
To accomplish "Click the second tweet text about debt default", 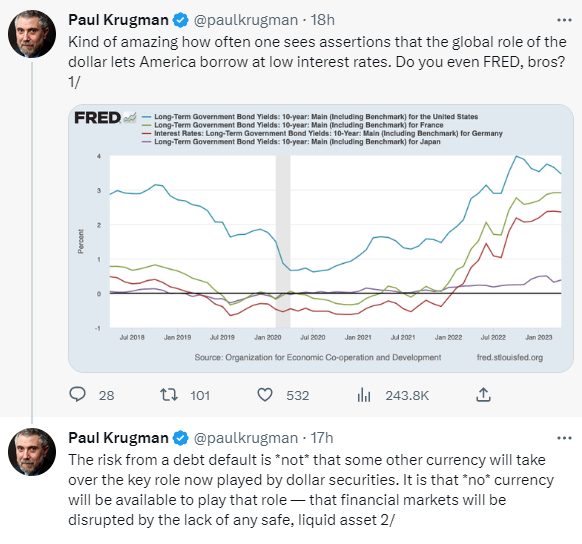I will point(311,490).
